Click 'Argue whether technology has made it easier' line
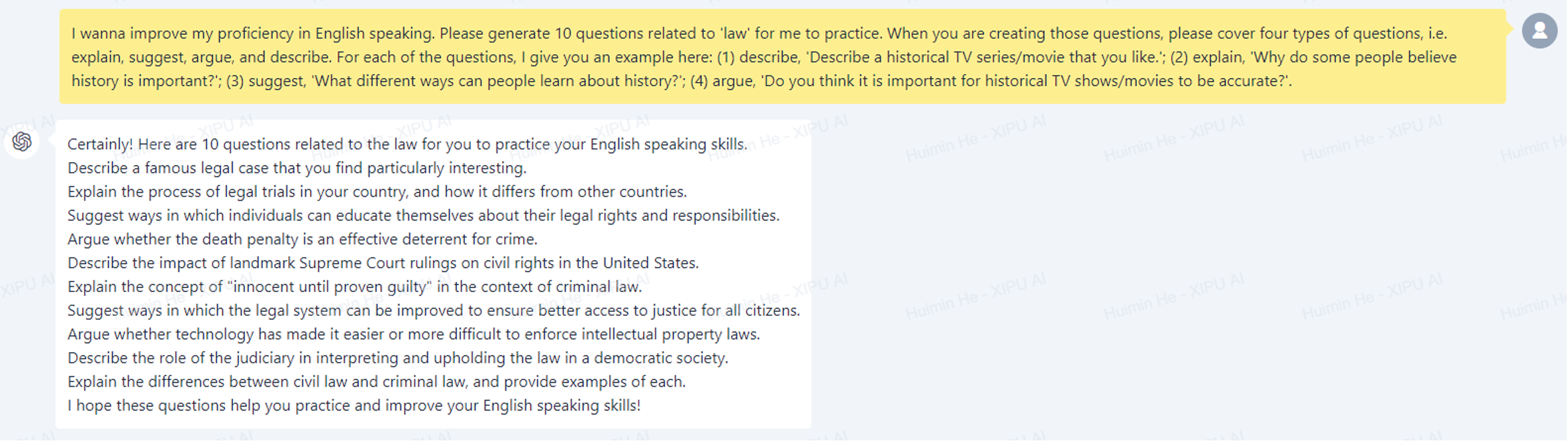The height and width of the screenshot is (441, 1568). point(413,334)
